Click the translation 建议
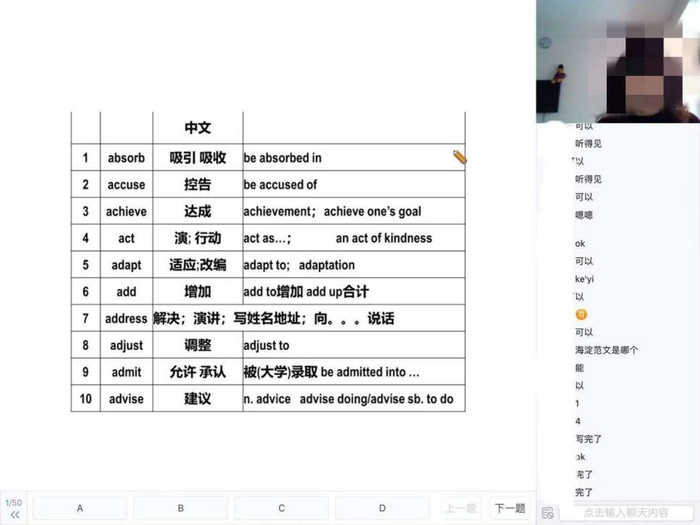This screenshot has height=525, width=700. point(198,399)
